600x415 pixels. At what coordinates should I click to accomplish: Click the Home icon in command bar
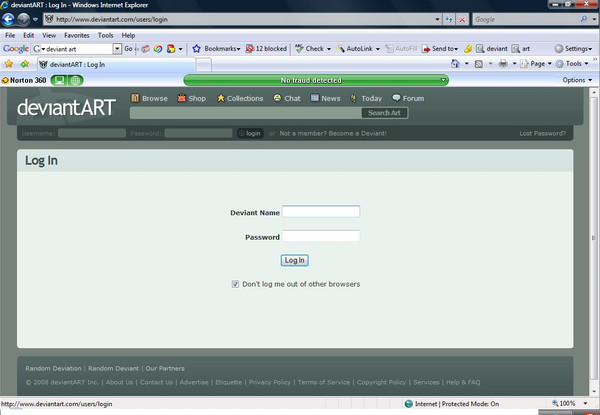click(455, 63)
